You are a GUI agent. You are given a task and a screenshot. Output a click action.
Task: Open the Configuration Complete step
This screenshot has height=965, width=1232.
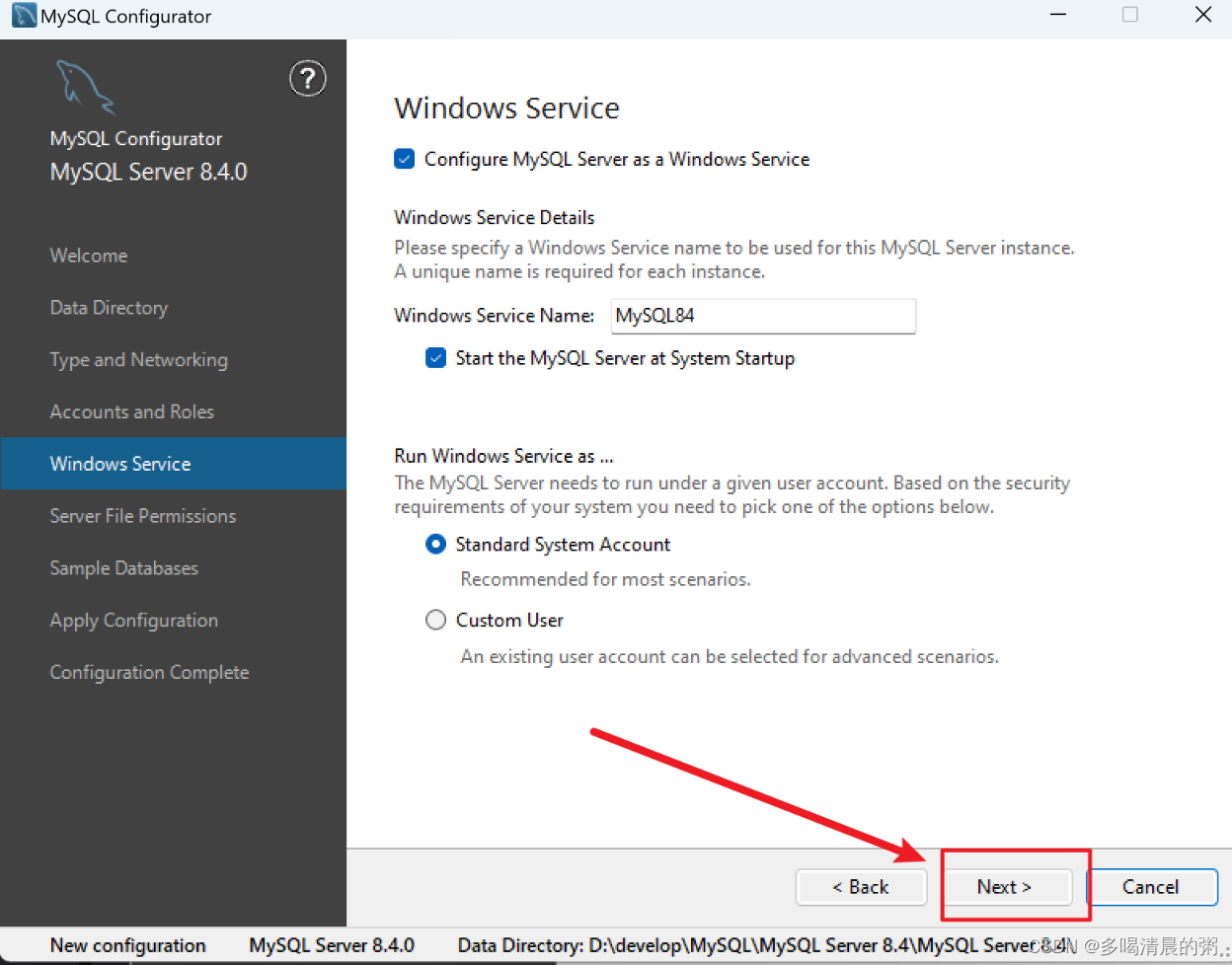[149, 673]
